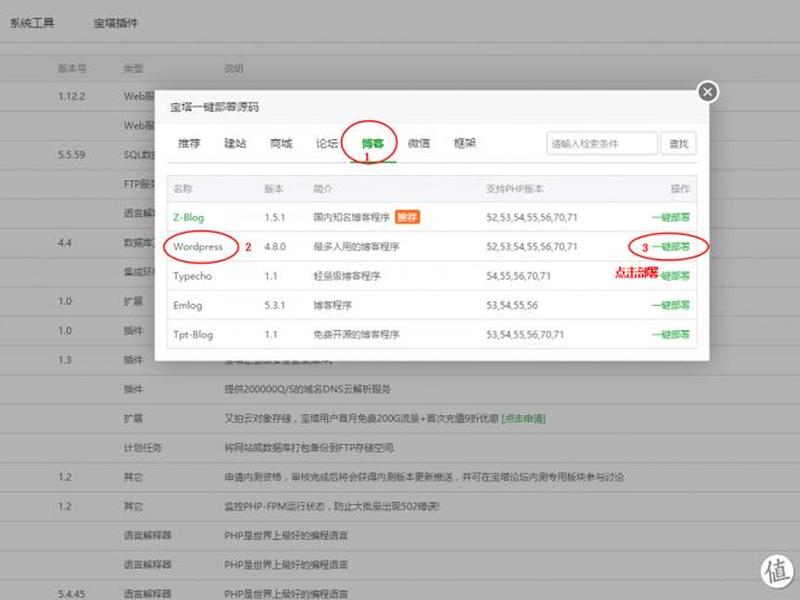This screenshot has width=800, height=600.
Task: Click Wordpress version 4.8.0
Action: point(275,247)
